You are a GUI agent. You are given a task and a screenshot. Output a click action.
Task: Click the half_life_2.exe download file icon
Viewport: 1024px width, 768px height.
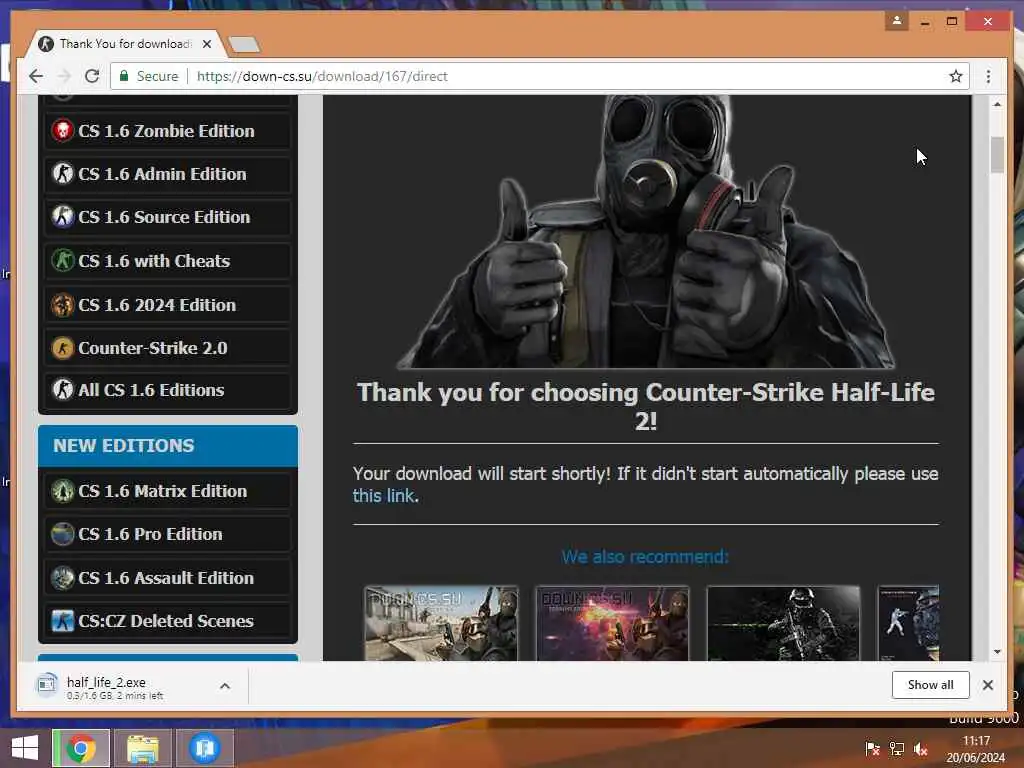46,684
